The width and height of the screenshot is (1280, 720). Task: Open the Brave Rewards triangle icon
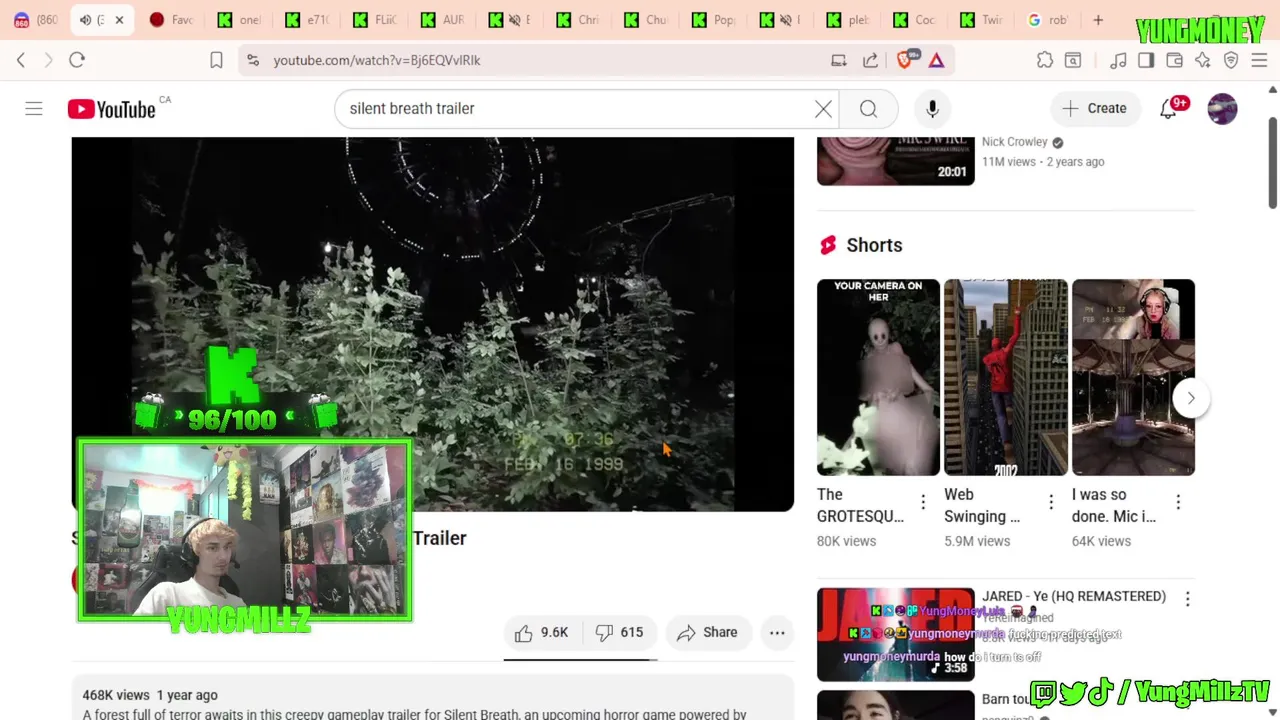point(936,60)
